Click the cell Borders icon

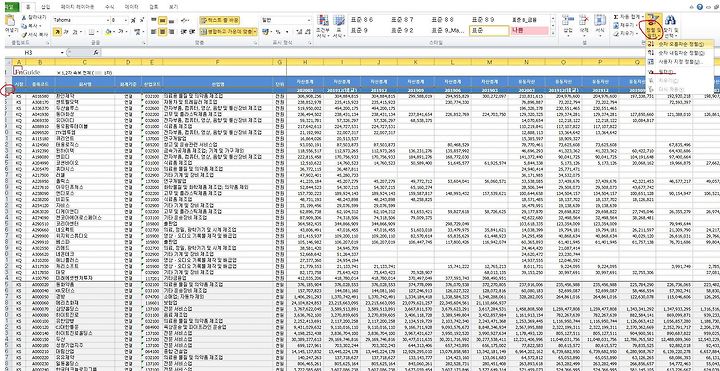click(91, 32)
